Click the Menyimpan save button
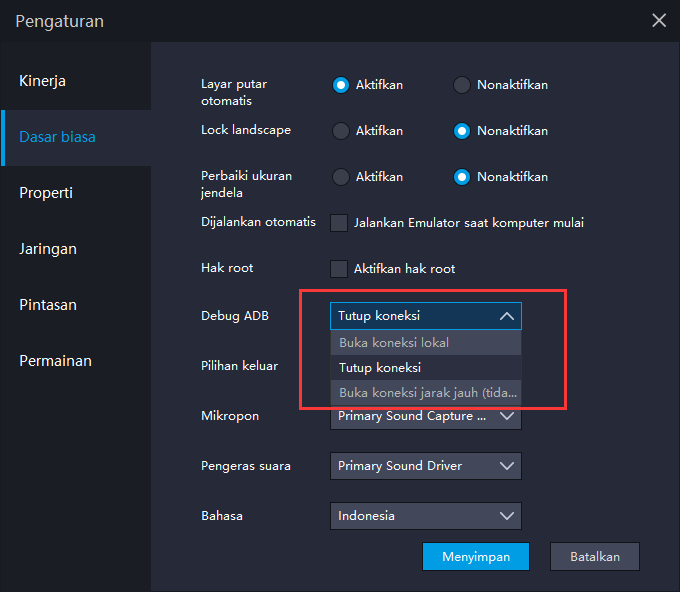Image resolution: width=680 pixels, height=592 pixels. [476, 556]
